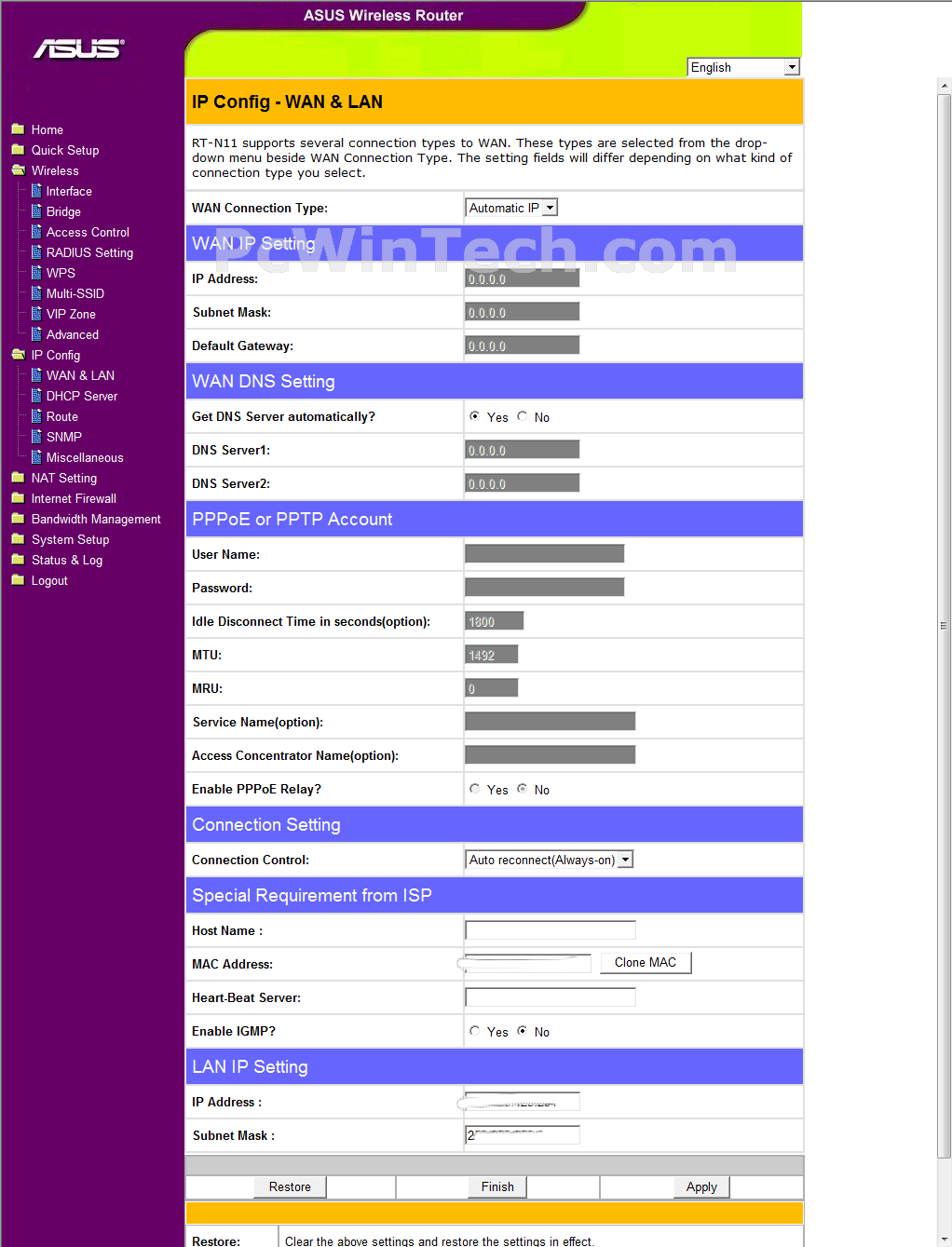952x1247 pixels.
Task: Open the Route settings link
Action: click(62, 416)
